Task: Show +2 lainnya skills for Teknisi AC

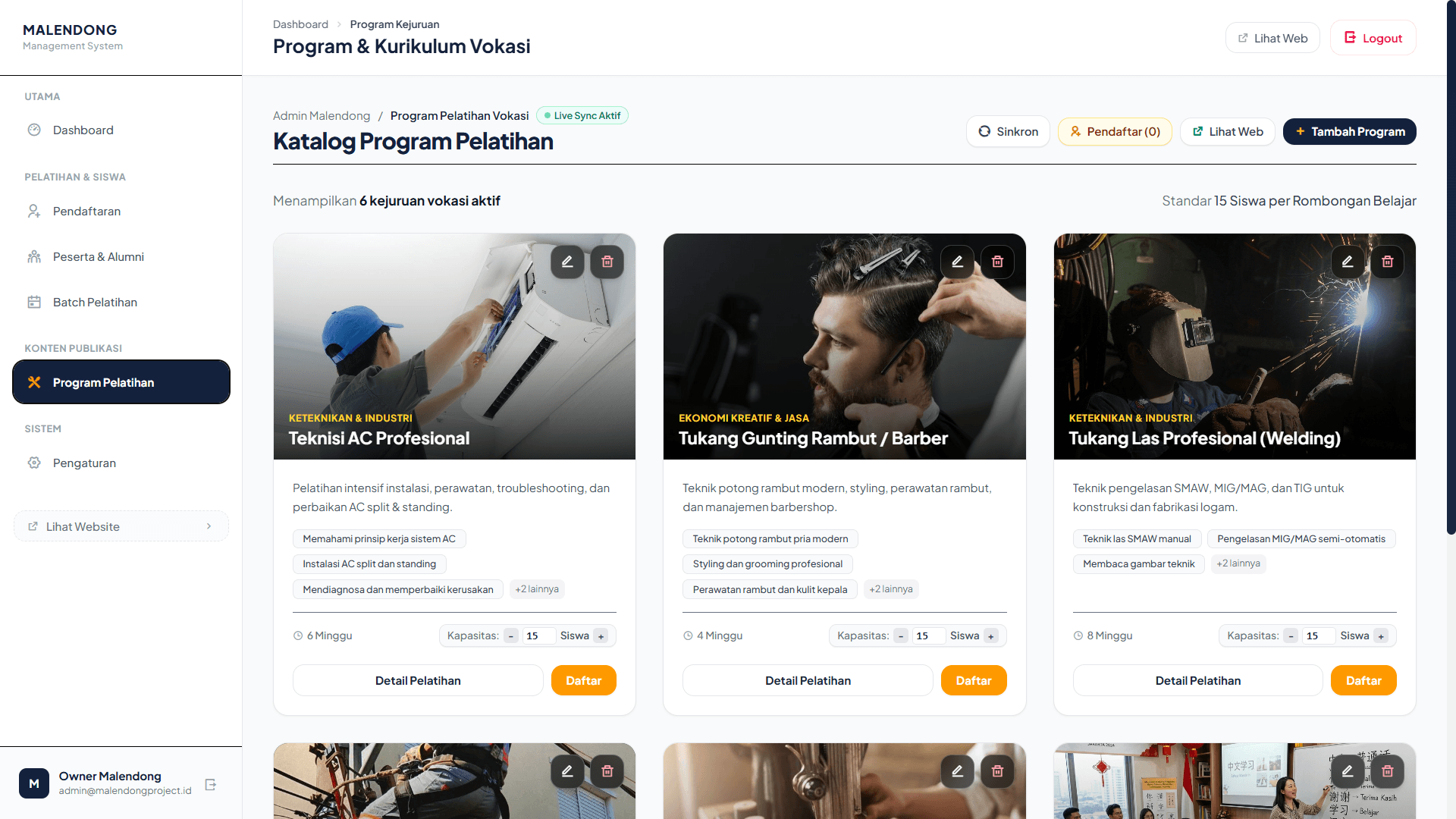Action: tap(537, 589)
